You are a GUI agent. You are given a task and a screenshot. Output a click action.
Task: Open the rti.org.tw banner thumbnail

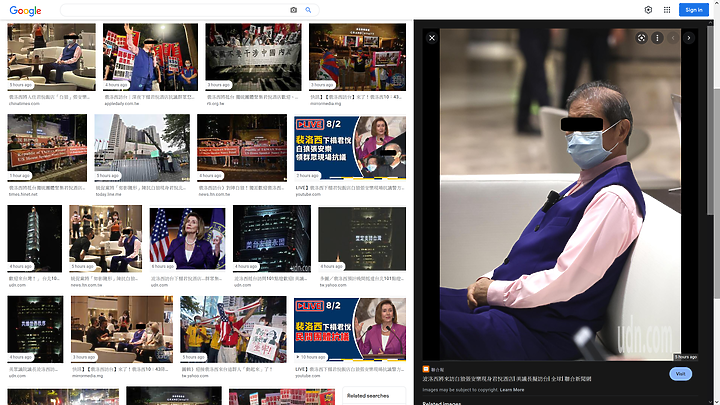coord(253,57)
